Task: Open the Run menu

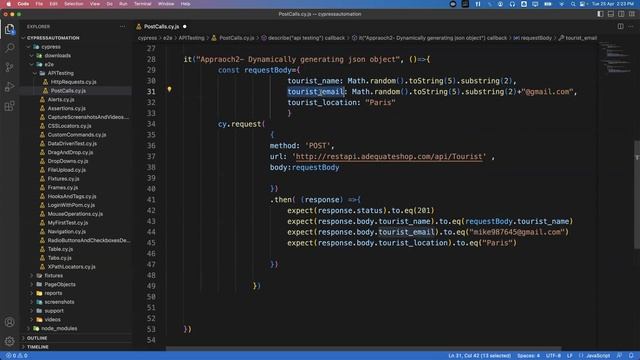Action: [123, 4]
